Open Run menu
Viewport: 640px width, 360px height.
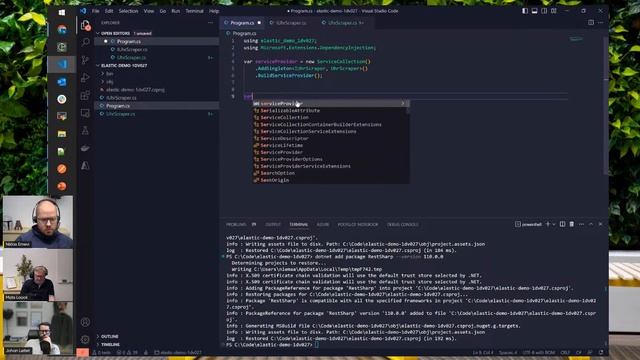click(176, 11)
